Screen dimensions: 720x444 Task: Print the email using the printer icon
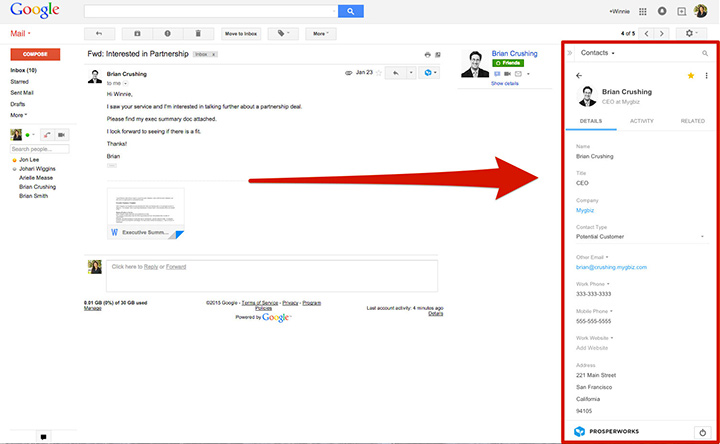click(427, 54)
